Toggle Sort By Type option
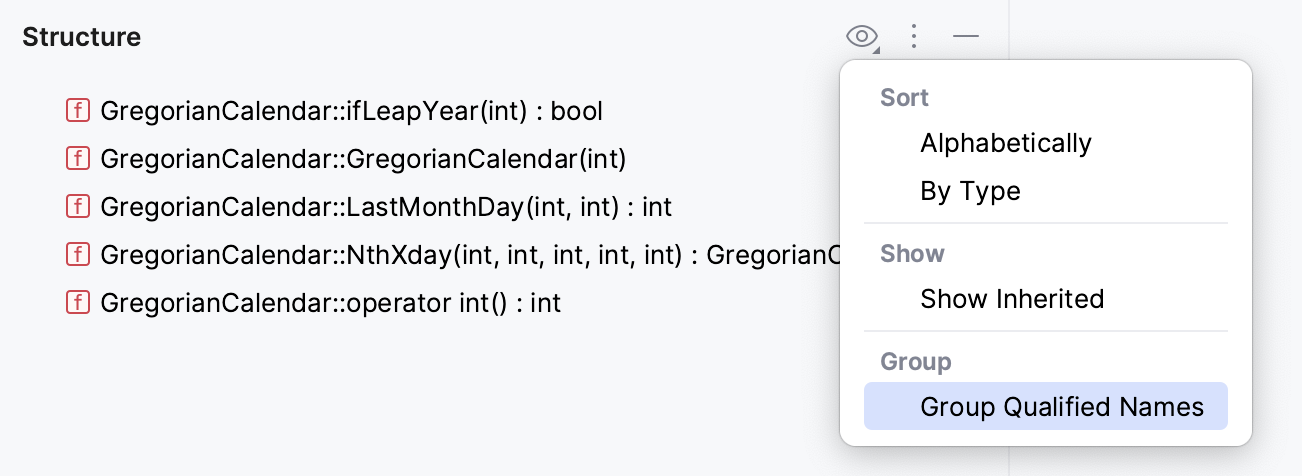 pyautogui.click(x=970, y=191)
